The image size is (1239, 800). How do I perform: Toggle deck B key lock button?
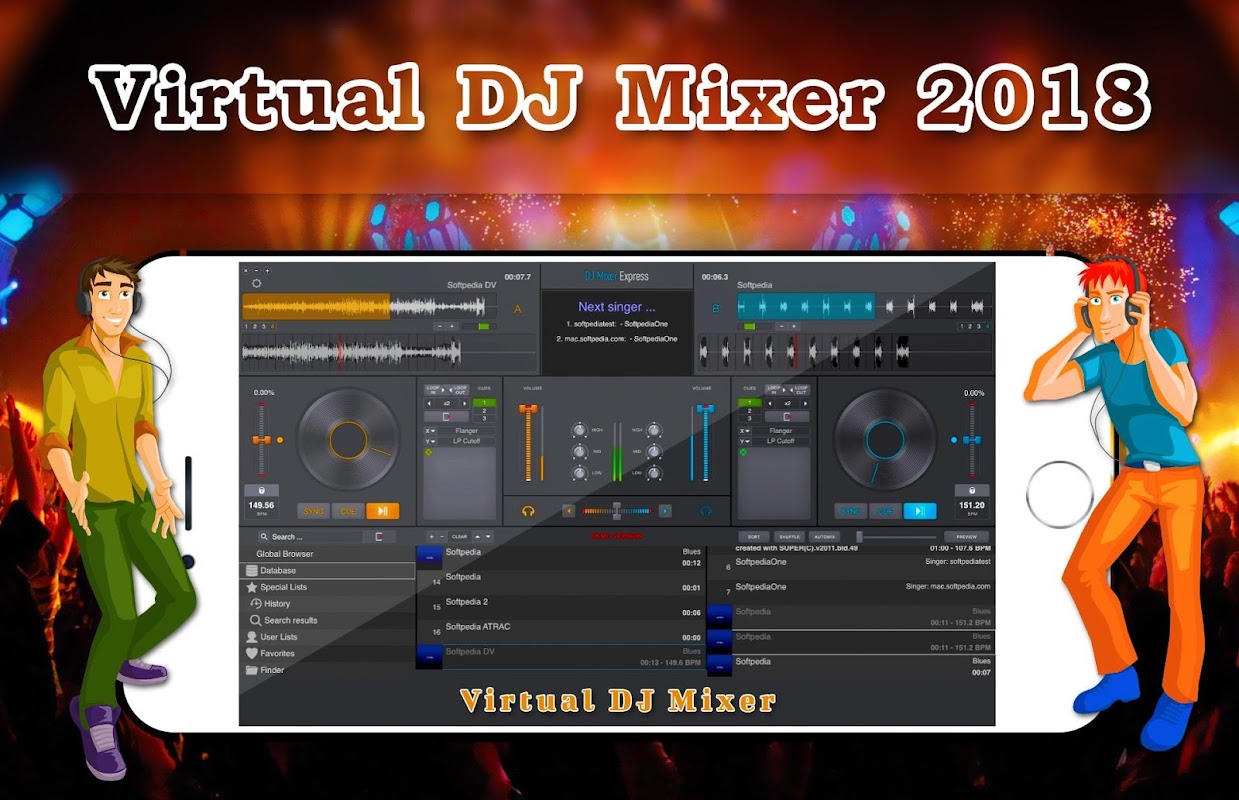tap(972, 490)
